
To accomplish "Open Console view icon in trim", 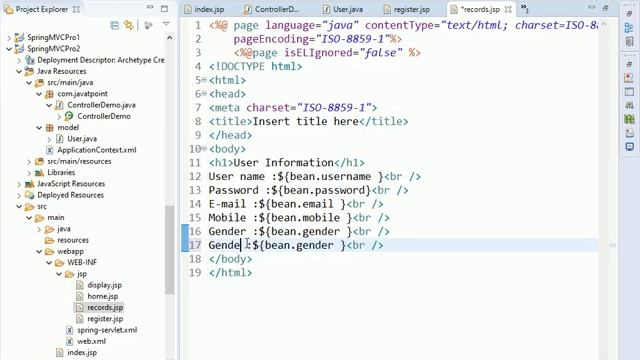I will 629,147.
